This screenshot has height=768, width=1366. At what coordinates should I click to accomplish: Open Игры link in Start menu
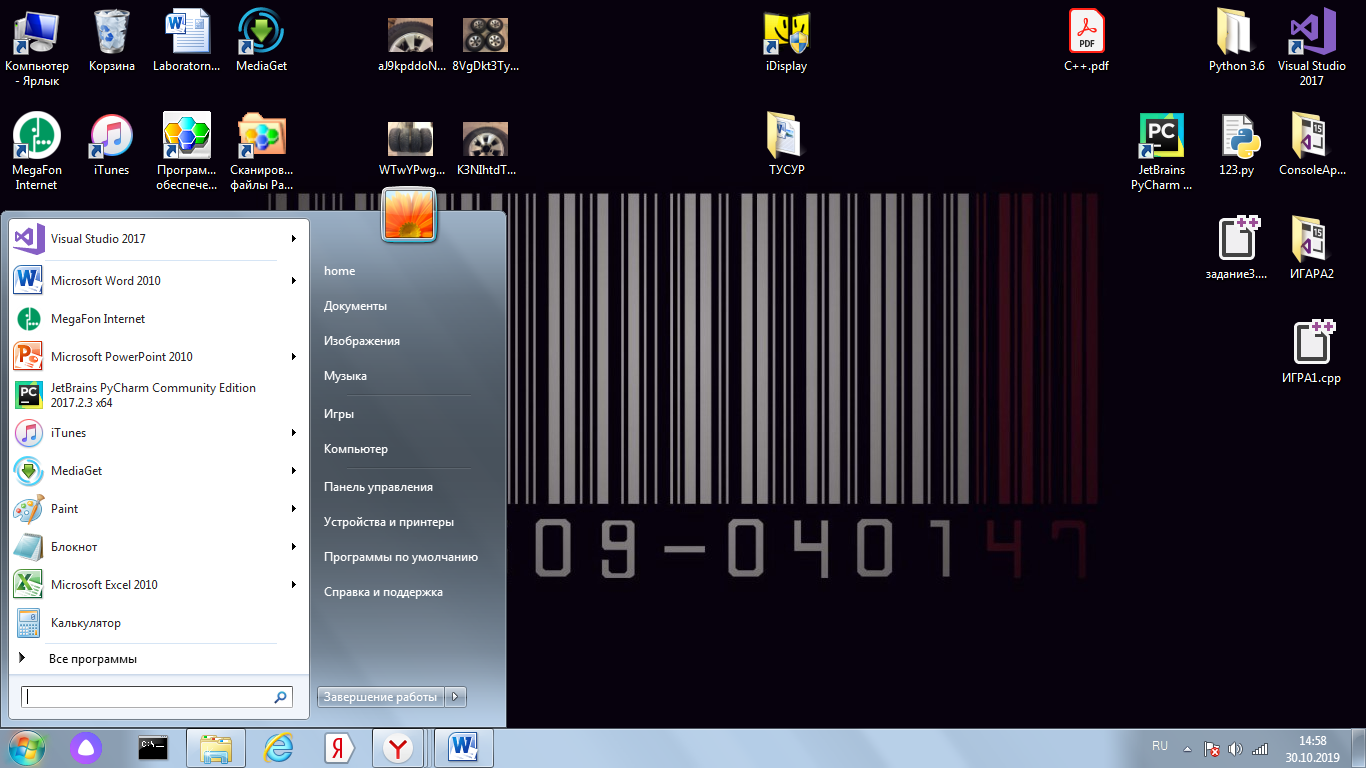339,414
